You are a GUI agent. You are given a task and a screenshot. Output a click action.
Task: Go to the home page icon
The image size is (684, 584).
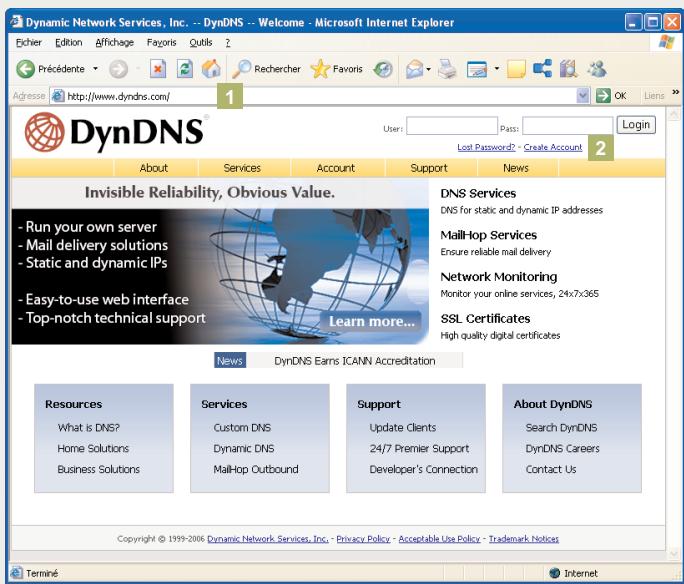(x=211, y=69)
